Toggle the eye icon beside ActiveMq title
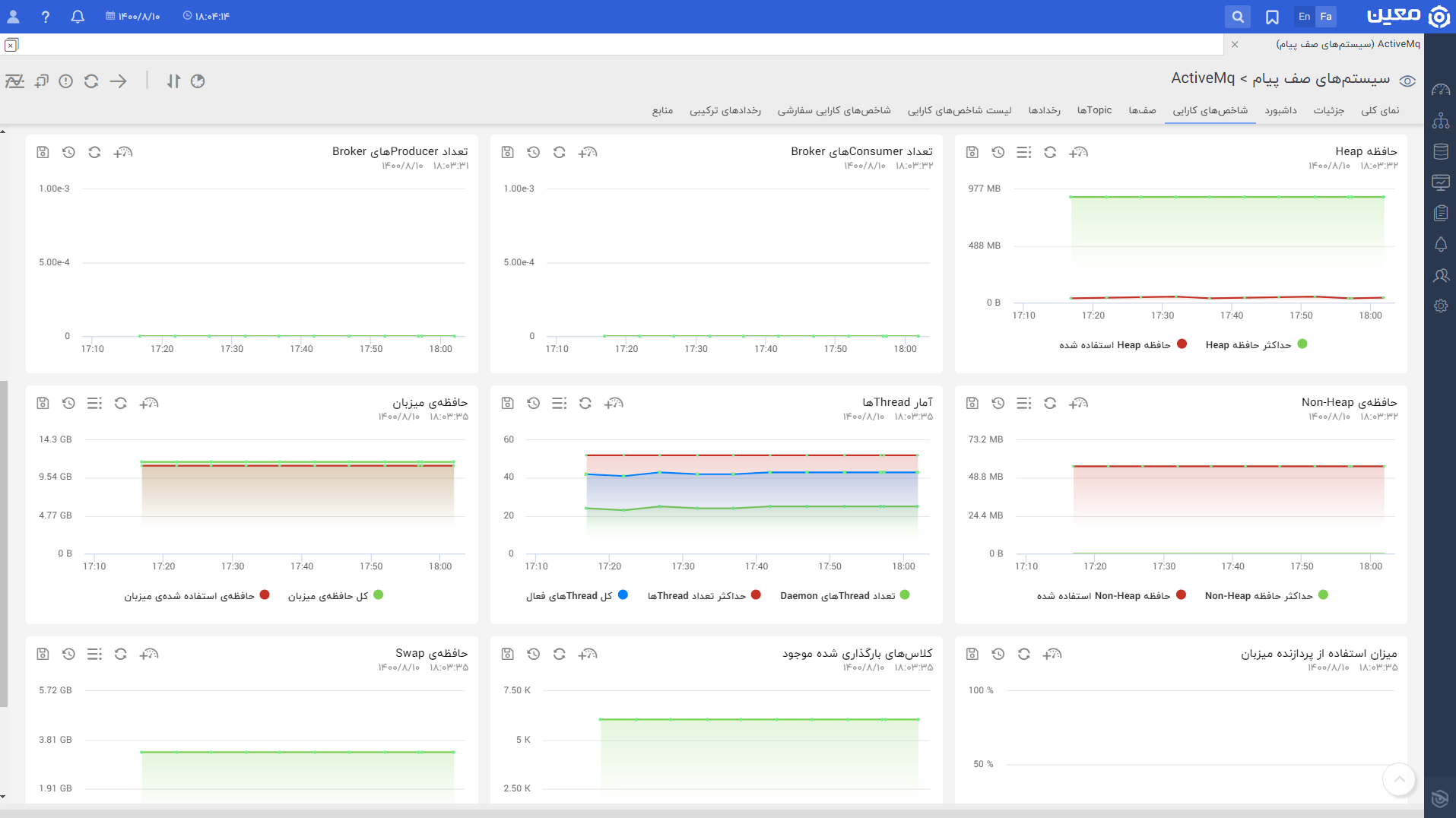Screen dimensions: 1456x818 point(1407,81)
